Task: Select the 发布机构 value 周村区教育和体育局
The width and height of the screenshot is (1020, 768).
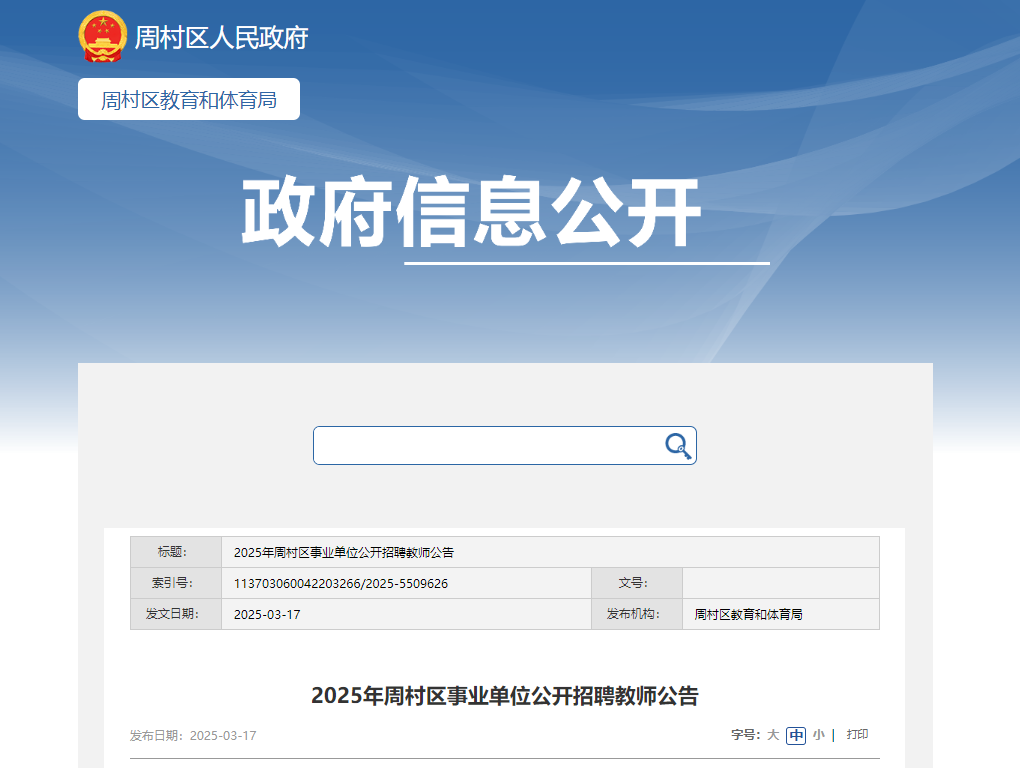Action: pos(748,615)
